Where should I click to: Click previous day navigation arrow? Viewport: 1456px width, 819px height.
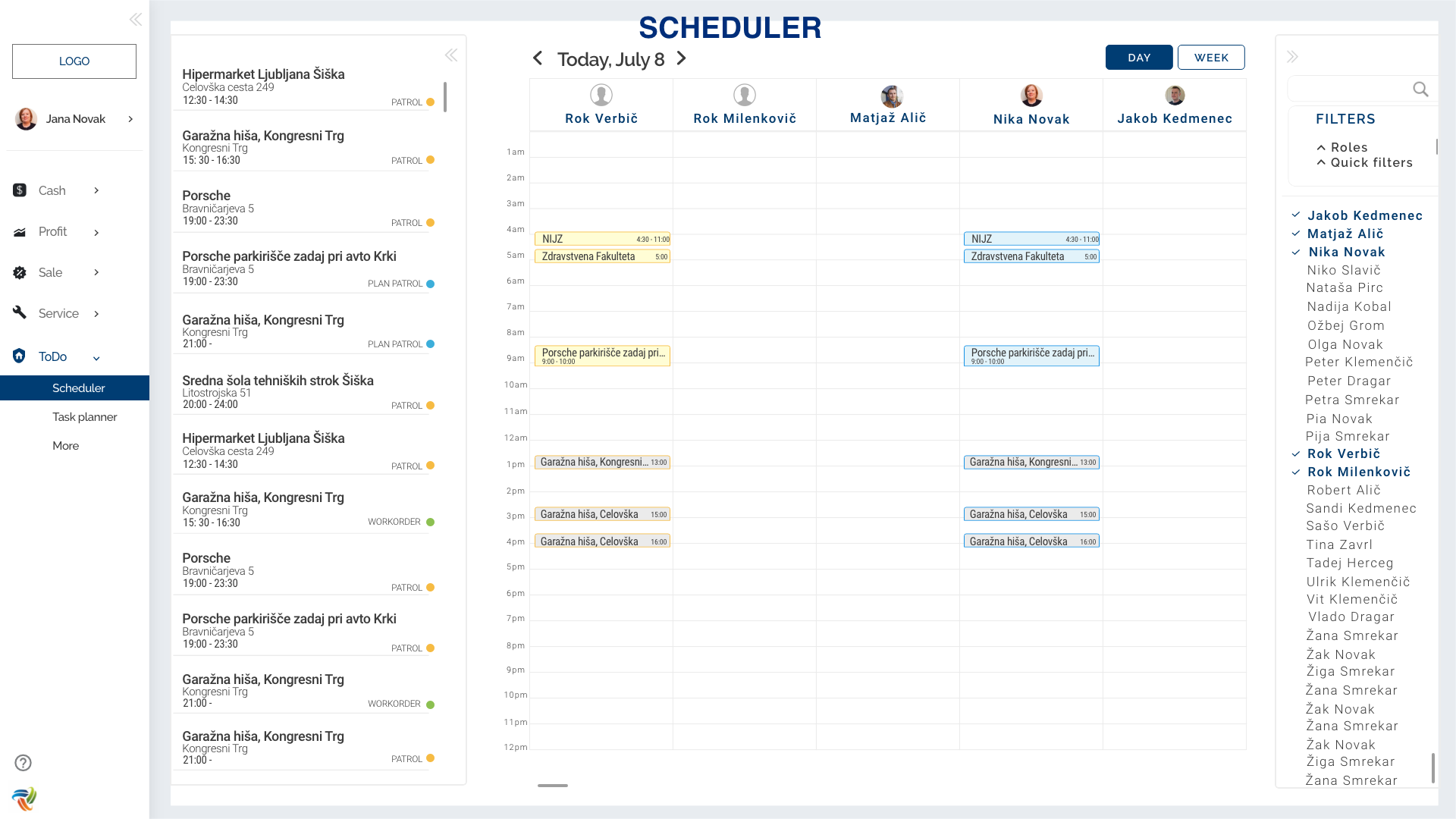[538, 58]
